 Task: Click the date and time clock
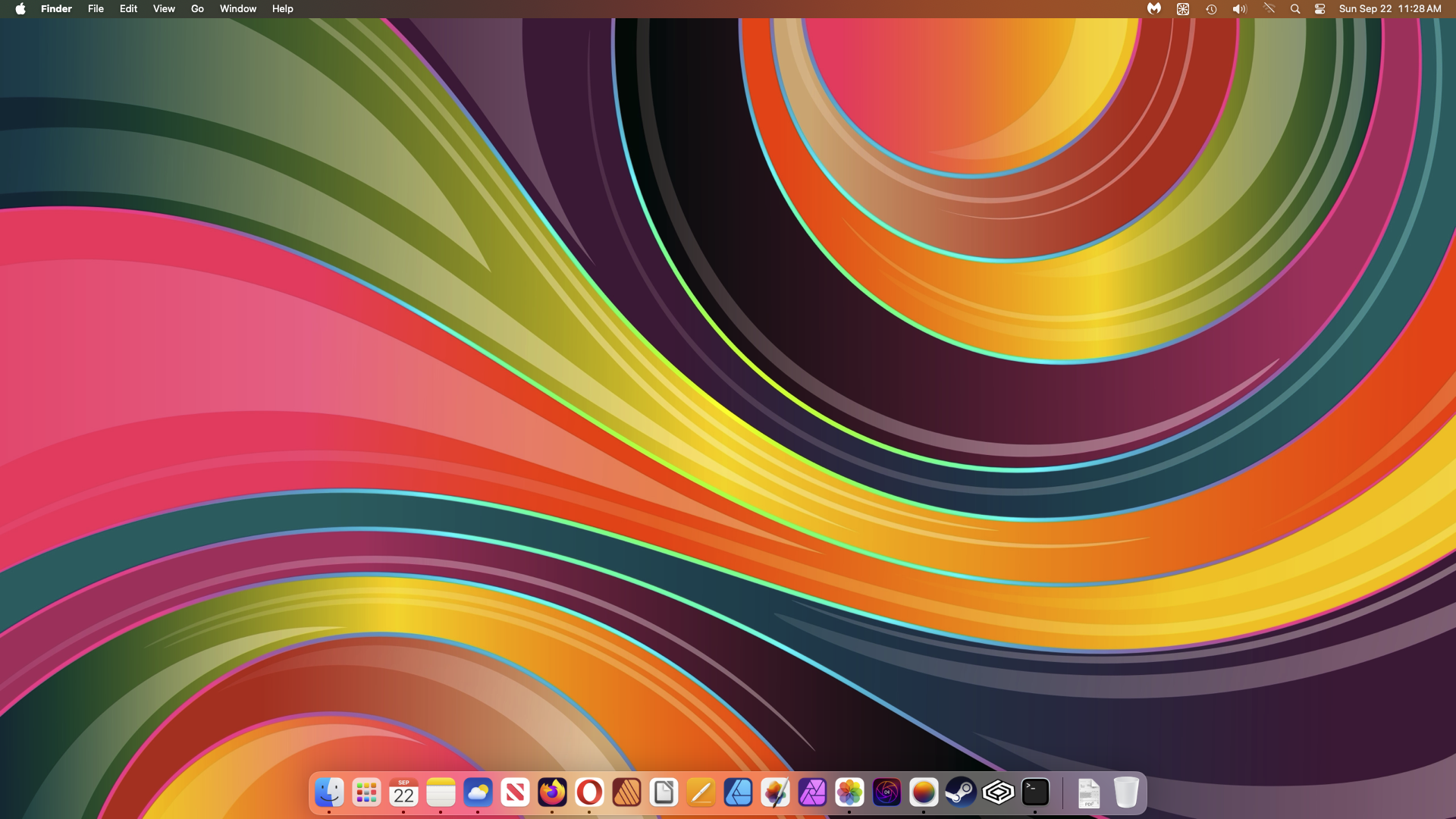coord(1389,9)
